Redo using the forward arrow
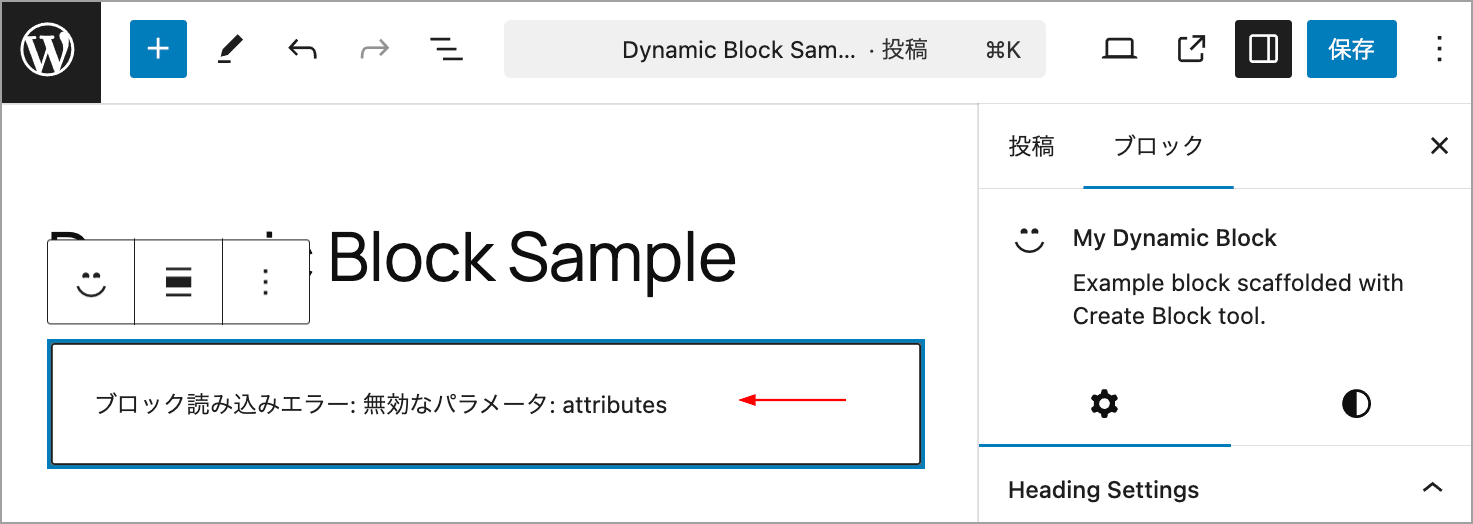This screenshot has width=1473, height=524. pos(374,49)
